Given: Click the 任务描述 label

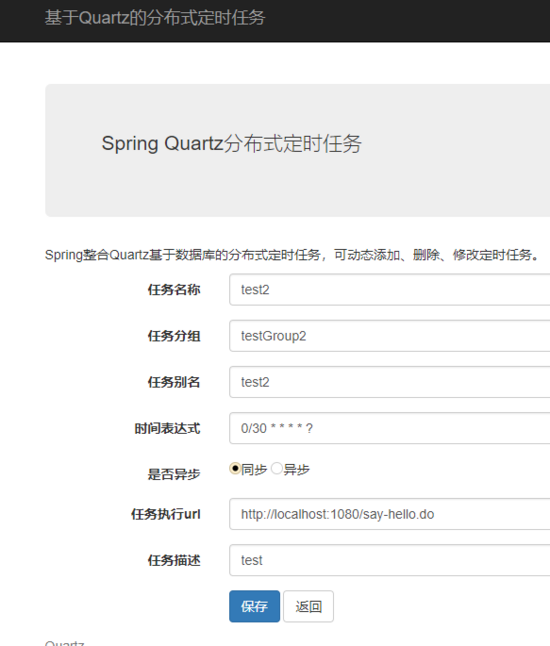Looking at the screenshot, I should tap(174, 560).
